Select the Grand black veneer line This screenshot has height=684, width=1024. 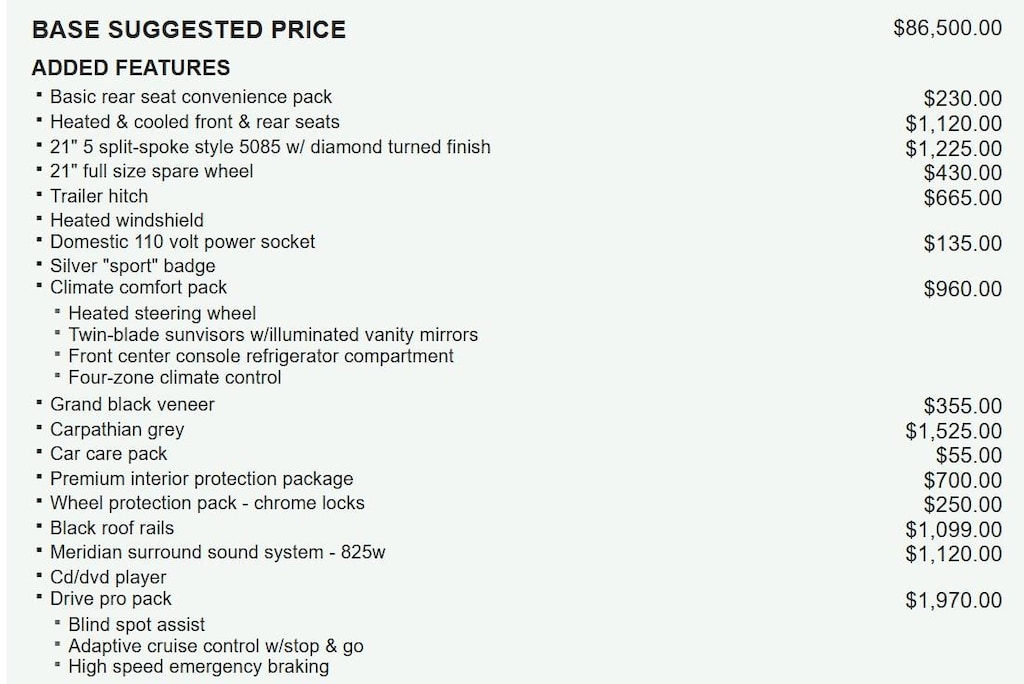pos(132,405)
